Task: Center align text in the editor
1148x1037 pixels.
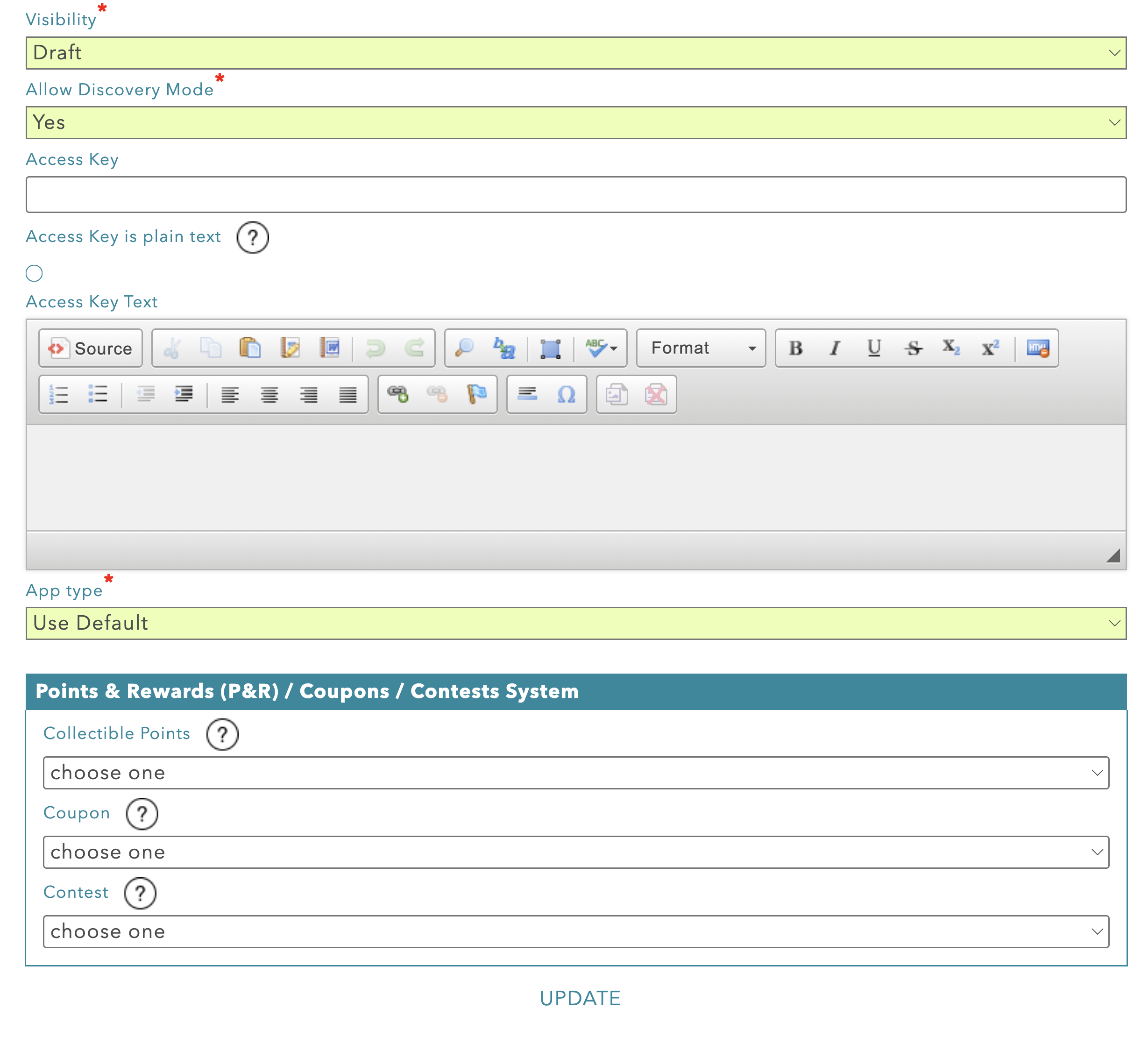Action: (x=269, y=394)
